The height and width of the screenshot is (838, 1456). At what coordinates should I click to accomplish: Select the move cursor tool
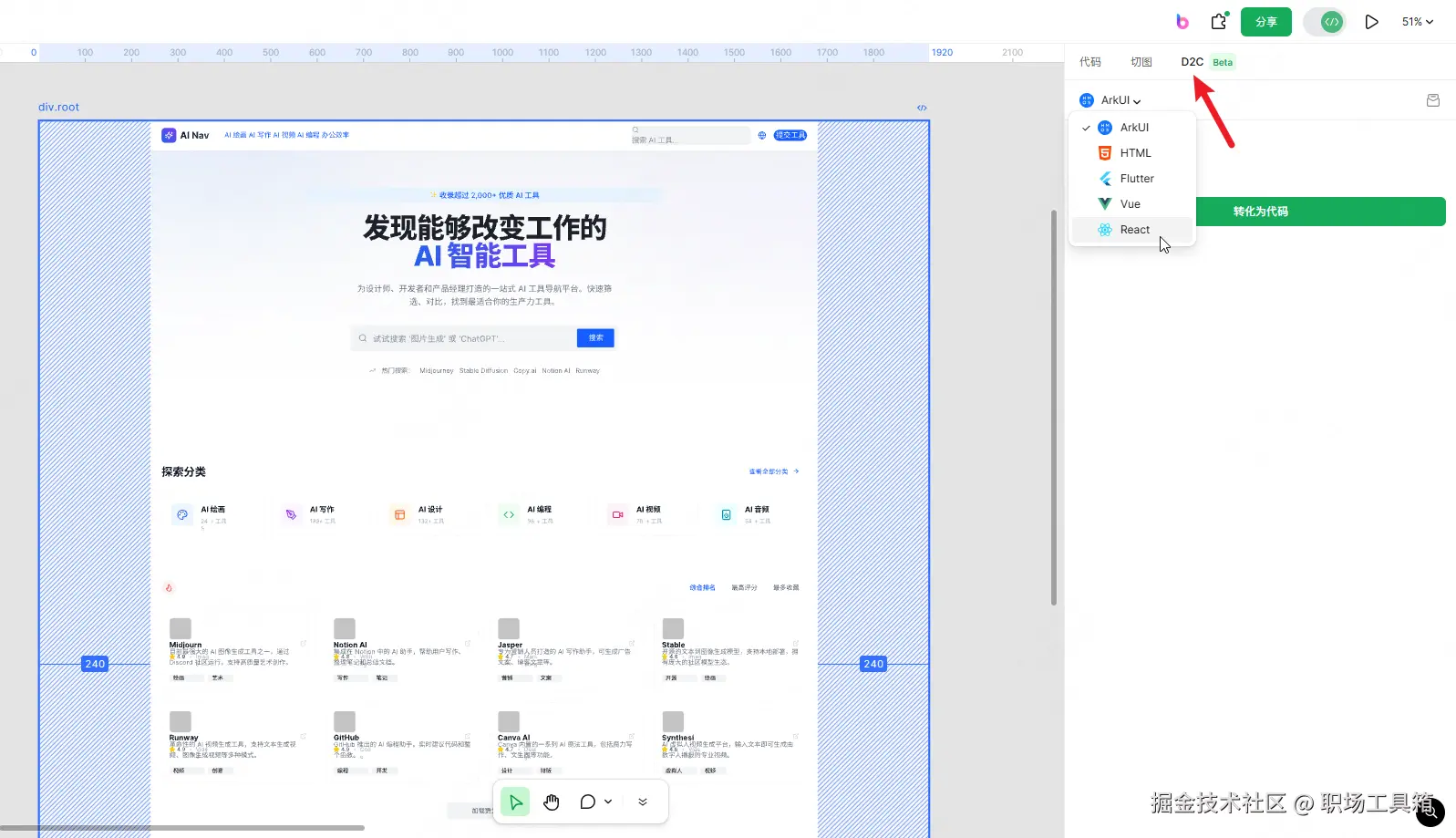(x=515, y=802)
